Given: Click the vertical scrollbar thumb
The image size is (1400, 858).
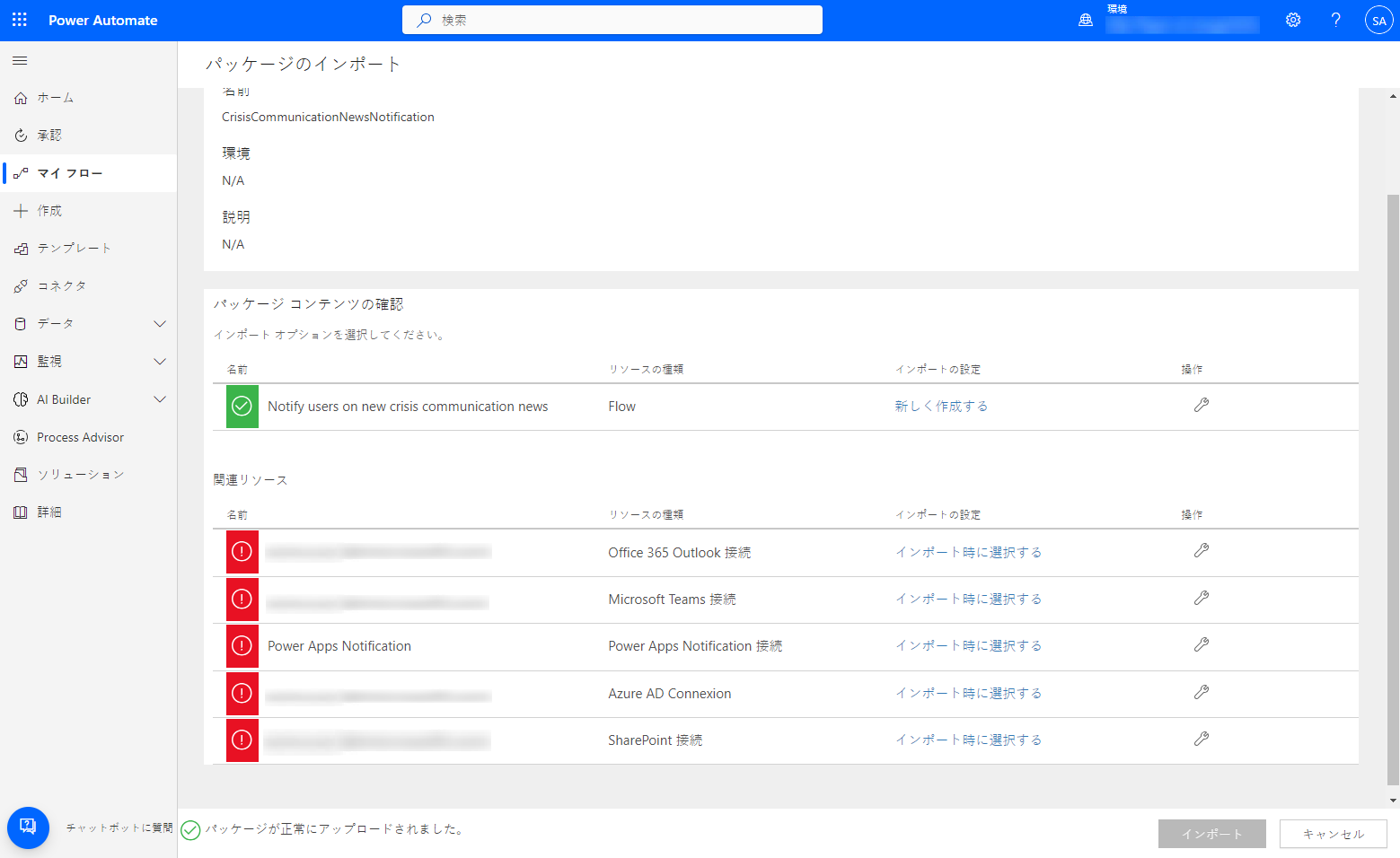Looking at the screenshot, I should pos(1393,489).
